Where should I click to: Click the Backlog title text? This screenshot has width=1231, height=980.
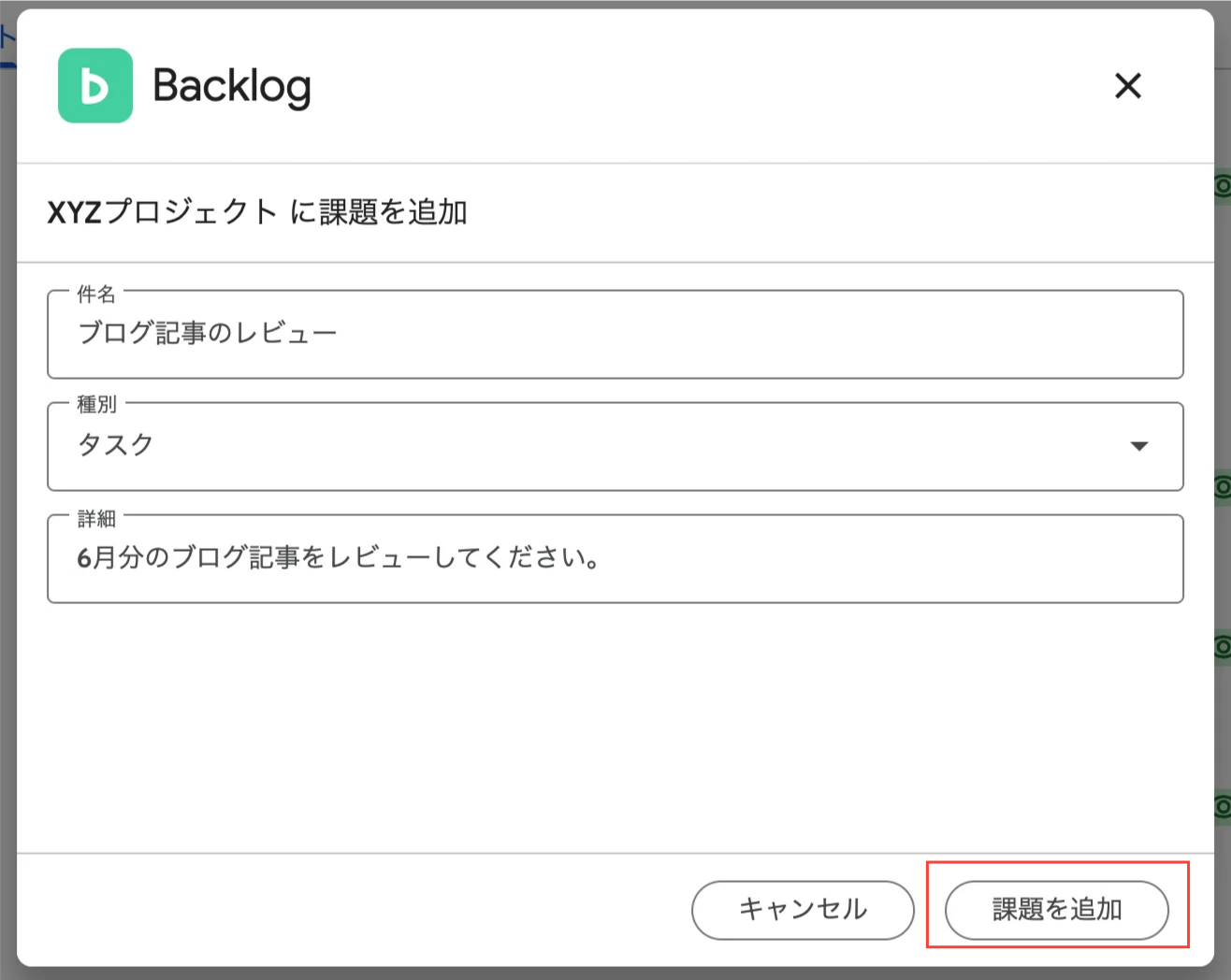click(x=232, y=86)
